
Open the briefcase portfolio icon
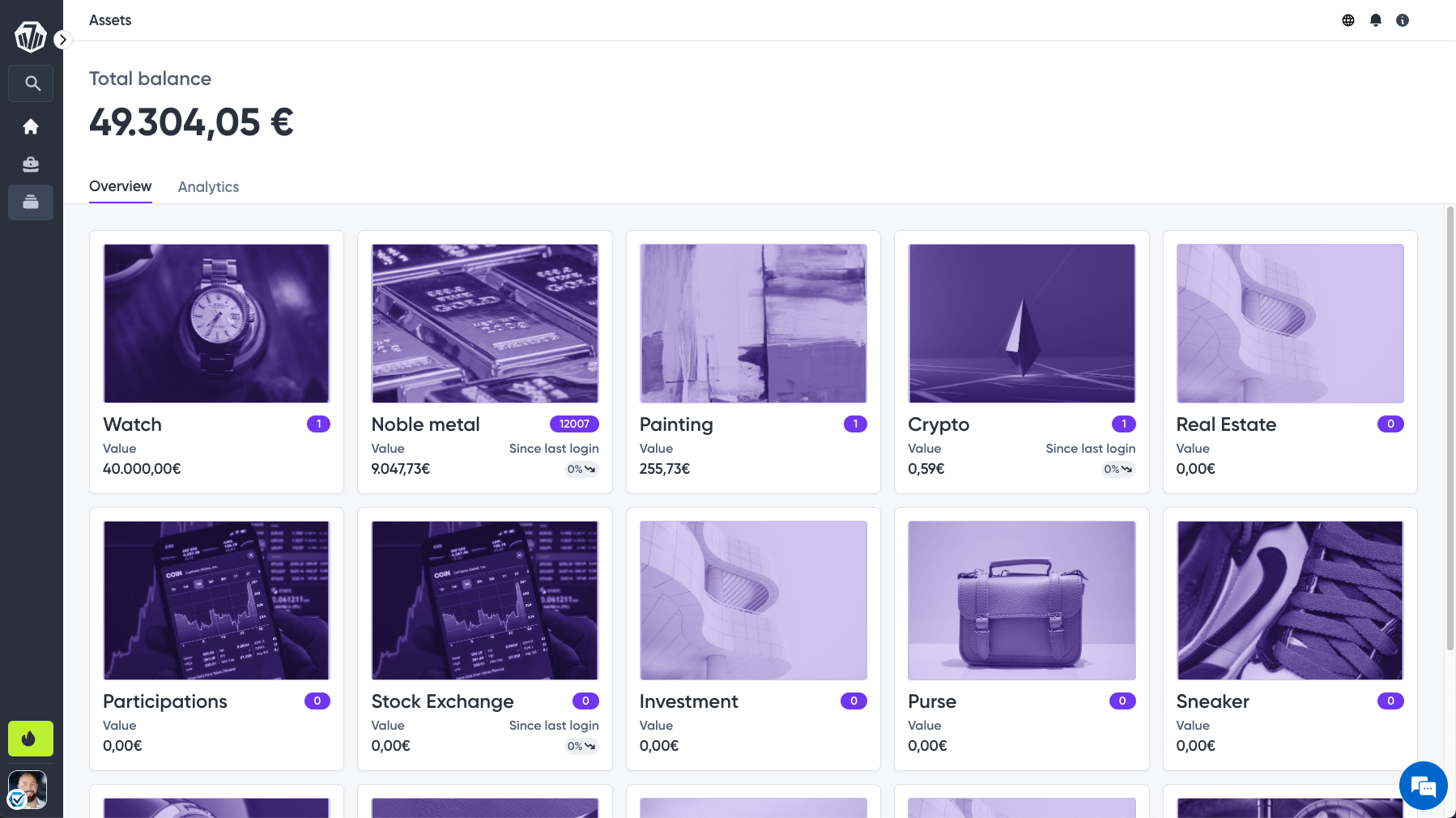point(31,164)
